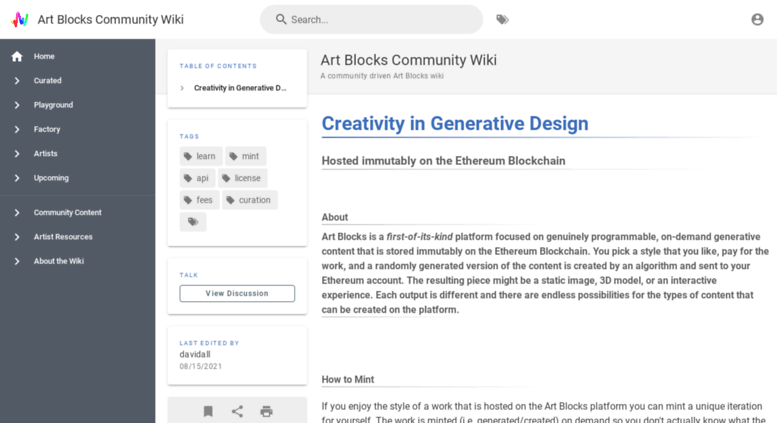Click the Hosted immutably on the Ethereum Blockchain subtitle
The image size is (777, 423).
click(x=444, y=161)
